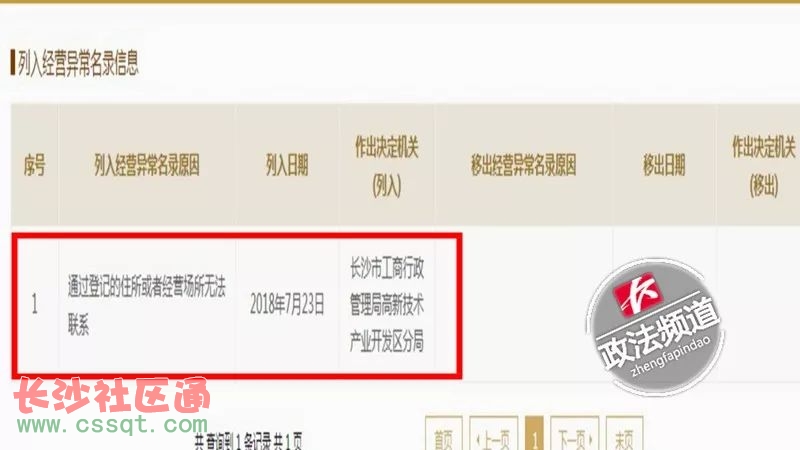Click the 列入经营异常名录信息 section heading
The width and height of the screenshot is (800, 450).
point(78,63)
